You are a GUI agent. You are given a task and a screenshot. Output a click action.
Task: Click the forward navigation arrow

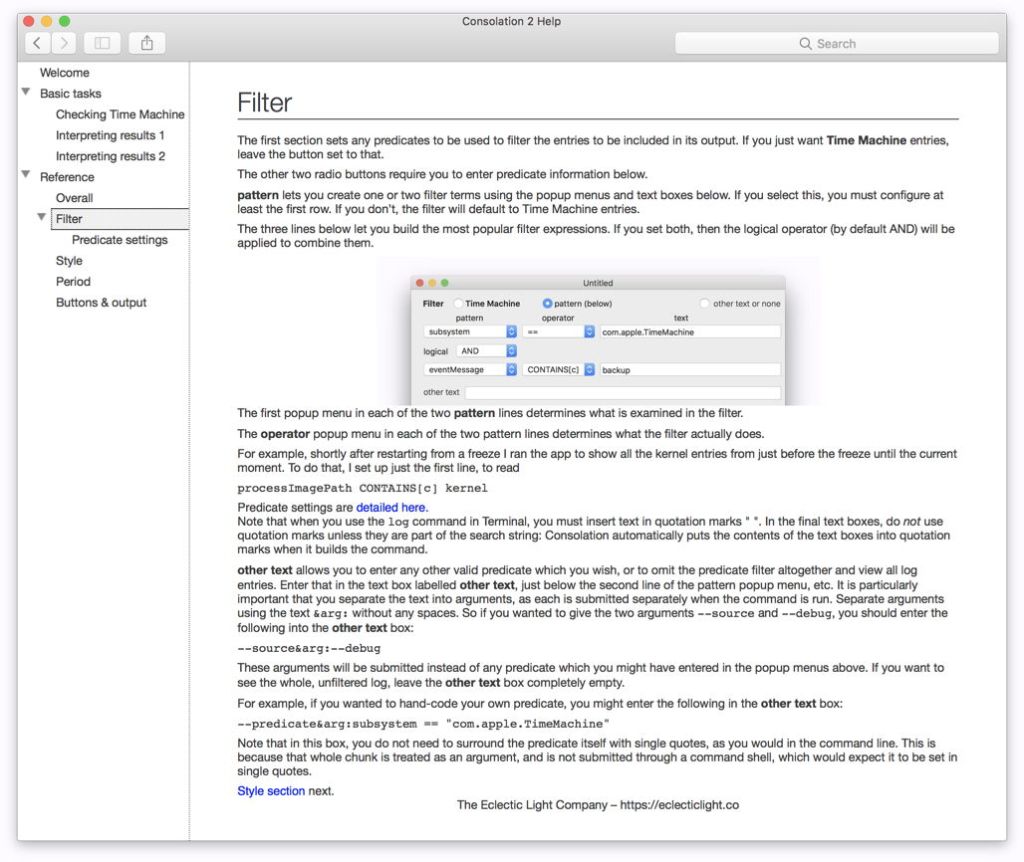point(64,43)
